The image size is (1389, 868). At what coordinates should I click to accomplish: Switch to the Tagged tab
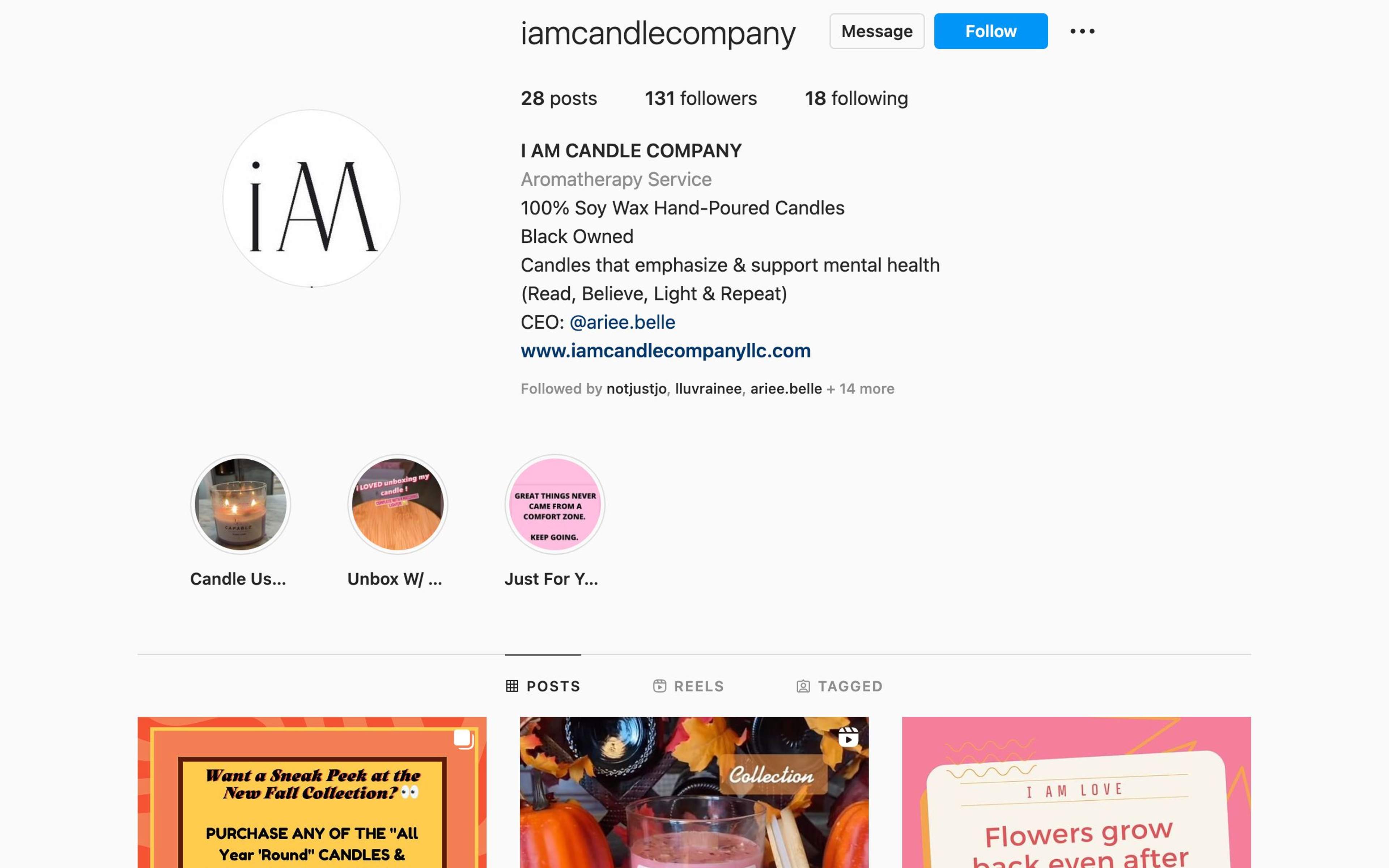click(840, 686)
